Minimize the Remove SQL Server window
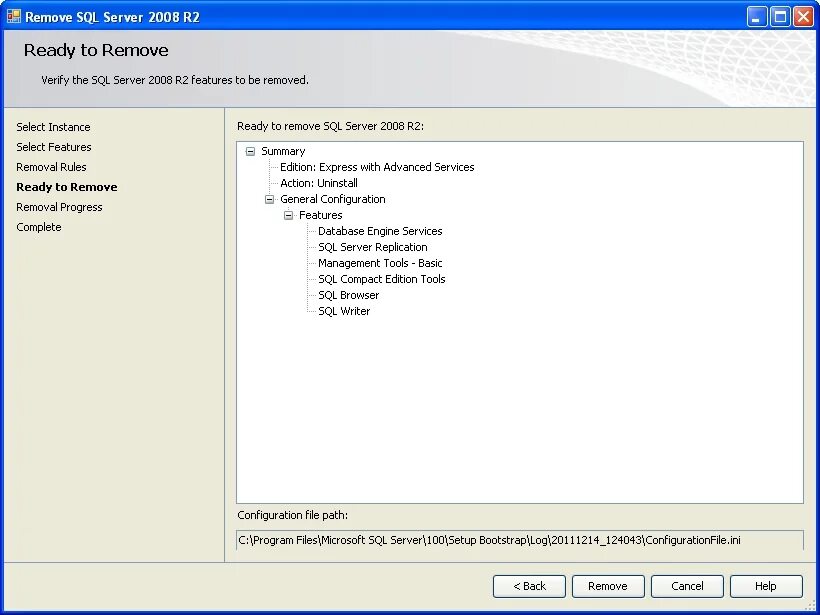Viewport: 820px width, 615px height. point(756,17)
